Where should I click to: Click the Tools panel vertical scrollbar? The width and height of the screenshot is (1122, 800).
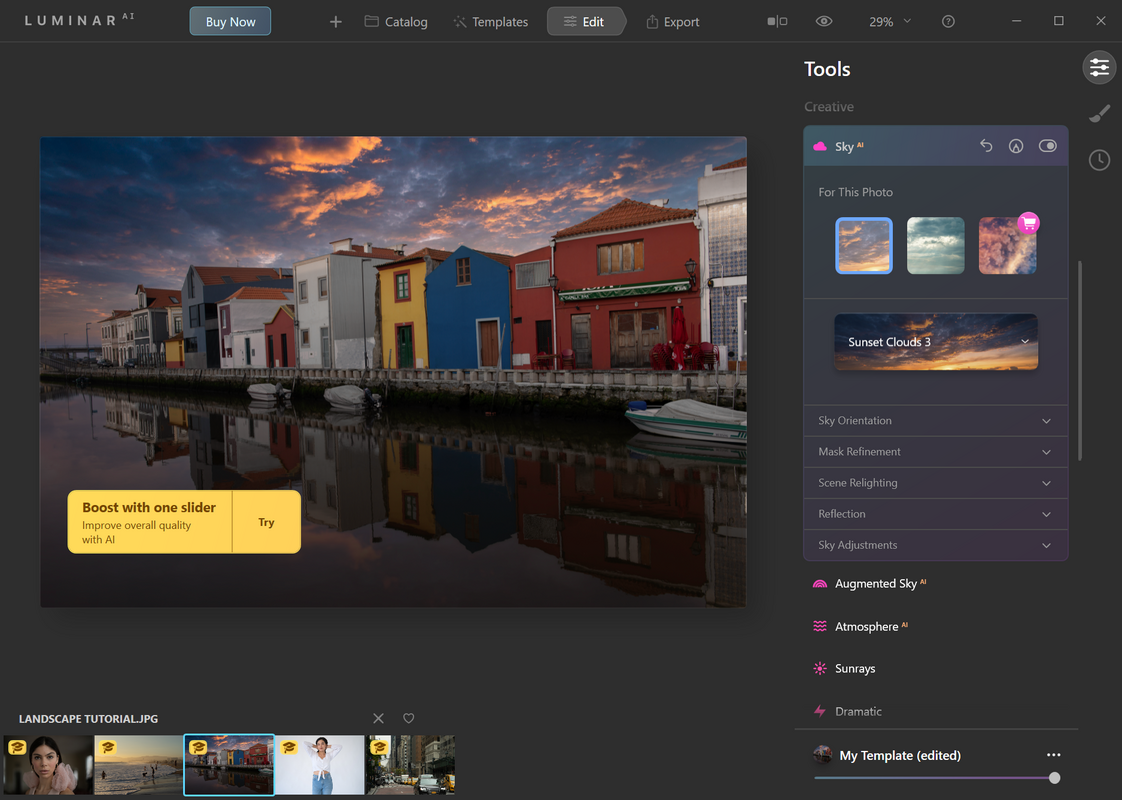(x=1080, y=361)
